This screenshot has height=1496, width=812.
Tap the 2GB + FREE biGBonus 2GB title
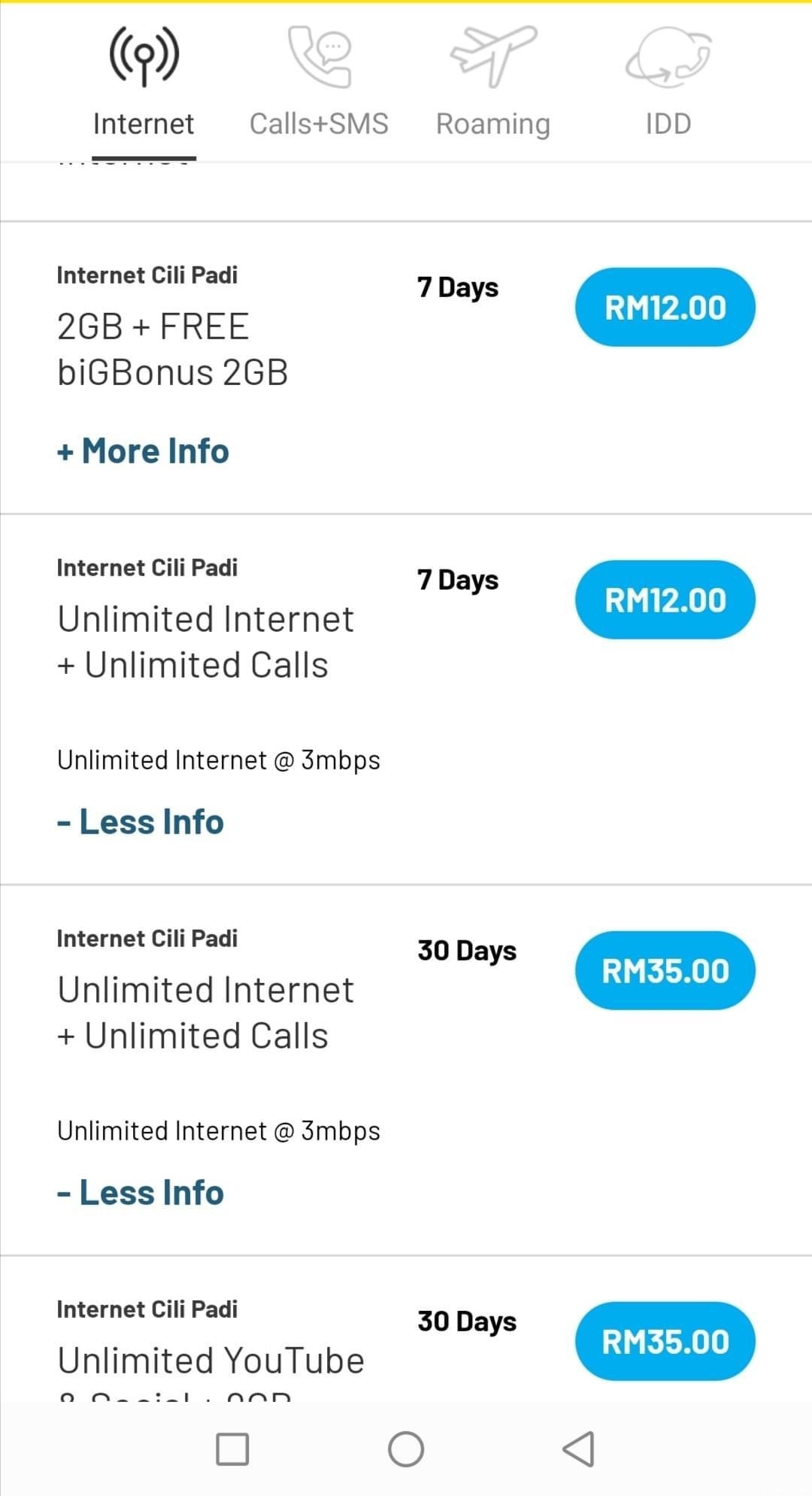172,349
